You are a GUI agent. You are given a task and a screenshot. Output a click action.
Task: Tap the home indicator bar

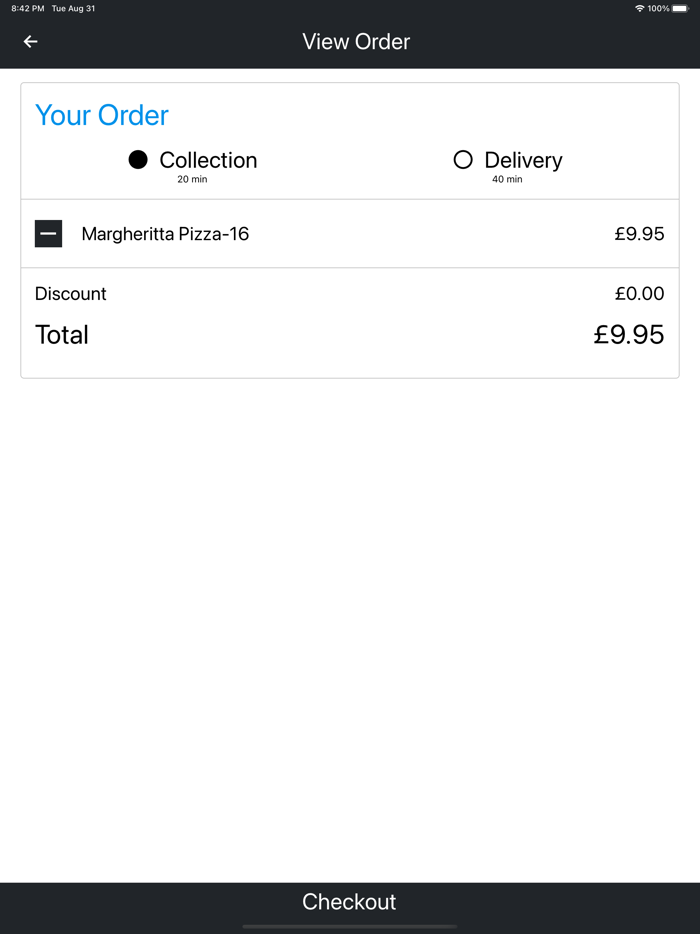pyautogui.click(x=350, y=926)
